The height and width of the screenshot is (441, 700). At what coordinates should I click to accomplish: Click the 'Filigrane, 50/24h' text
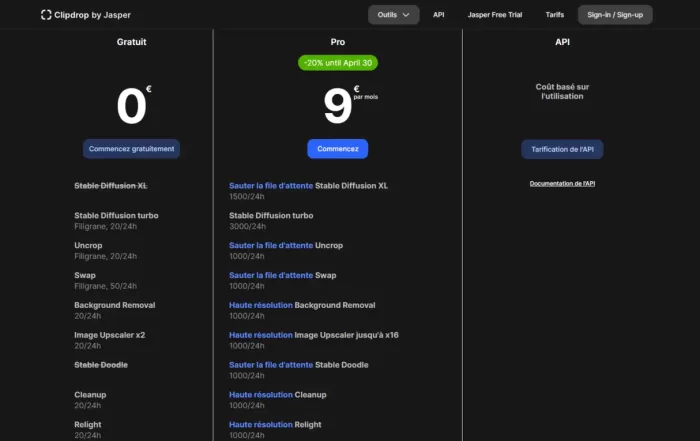(x=105, y=286)
